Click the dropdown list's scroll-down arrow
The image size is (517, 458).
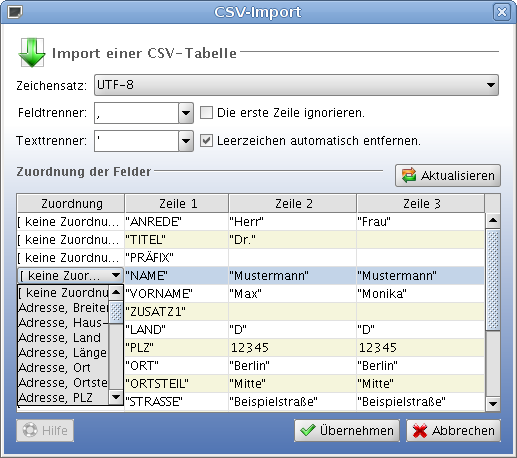tap(116, 397)
